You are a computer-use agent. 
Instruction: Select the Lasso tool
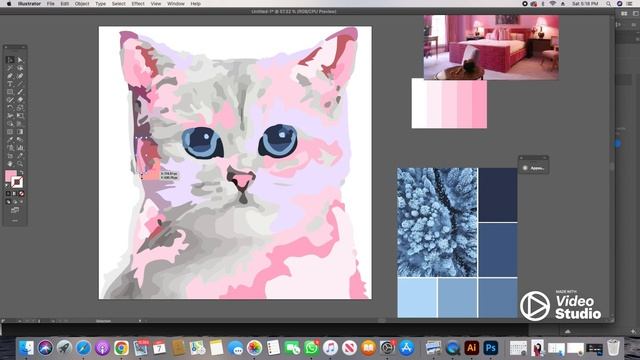[x=20, y=68]
